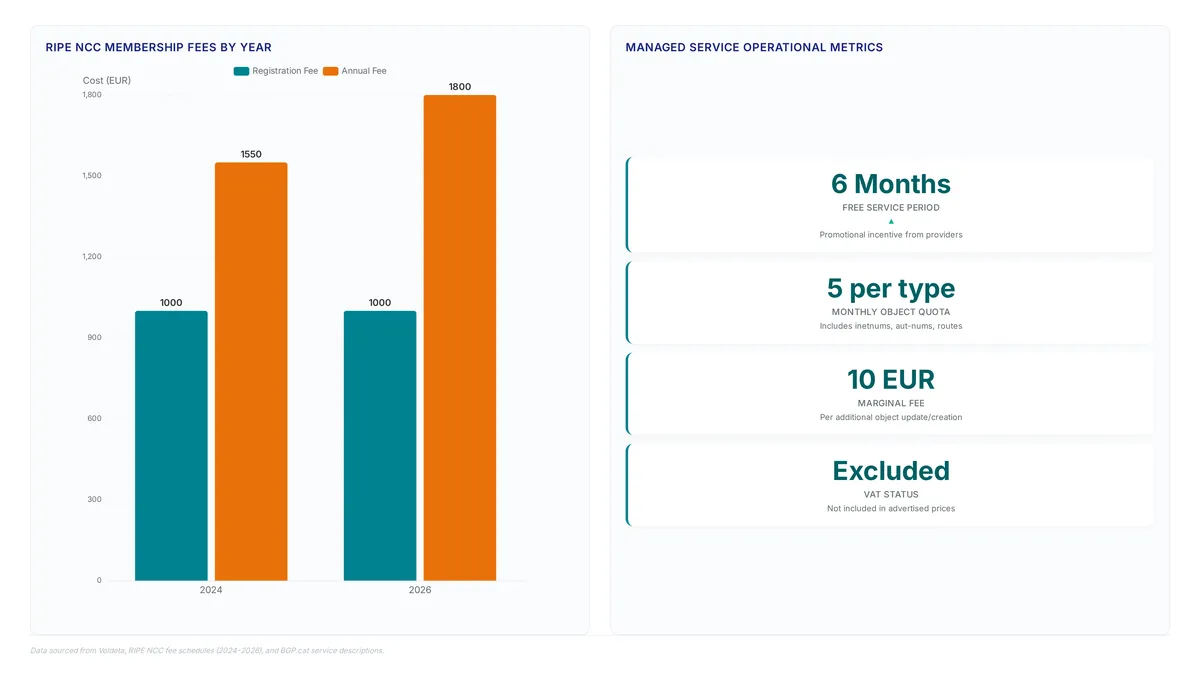Toggle the Annual Fee legend swatch
The height and width of the screenshot is (675, 1200).
tap(330, 71)
